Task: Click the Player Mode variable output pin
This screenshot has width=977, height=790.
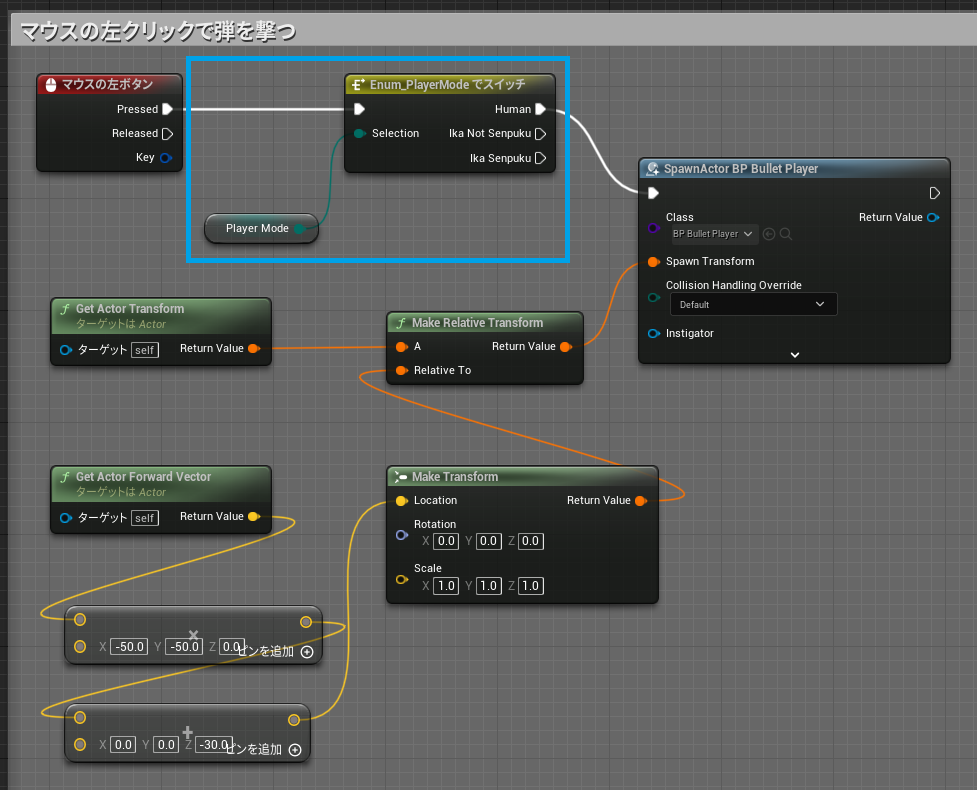Action: [299, 229]
